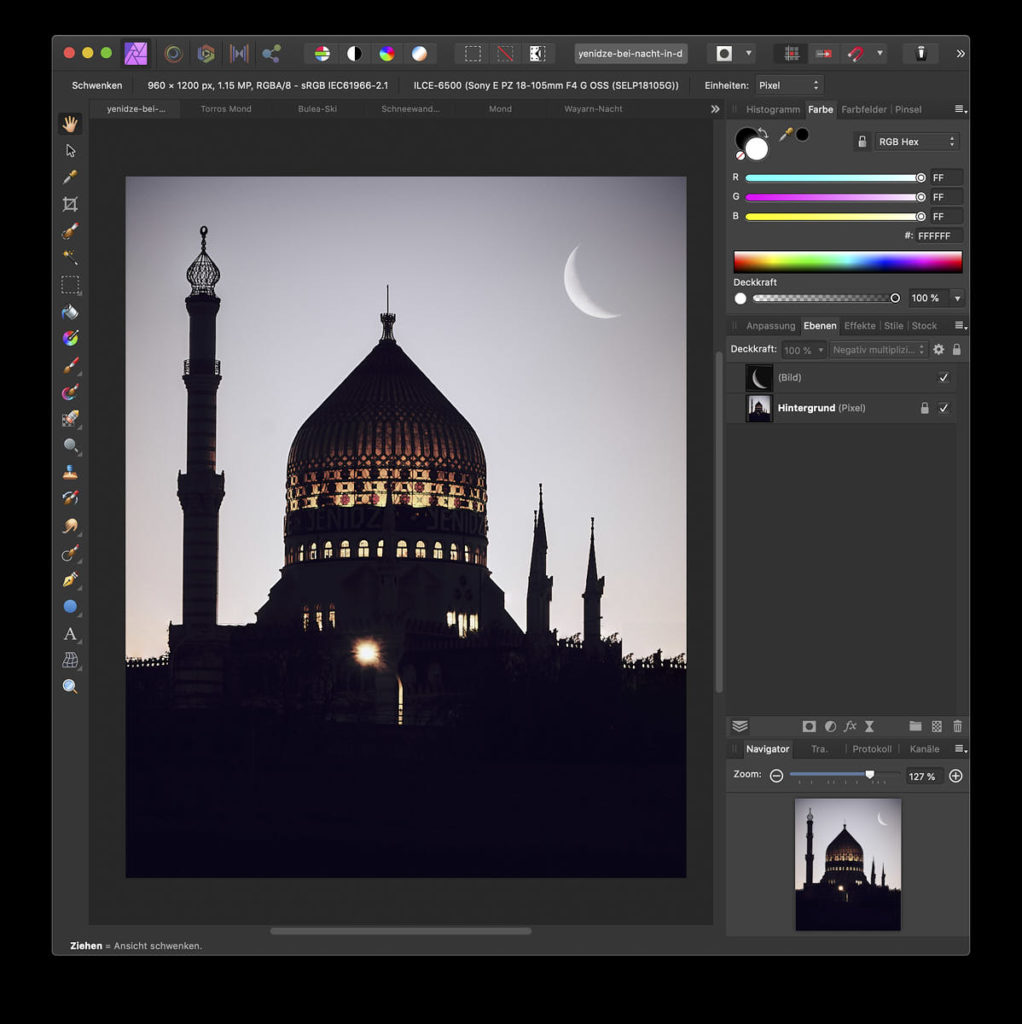The width and height of the screenshot is (1022, 1024).
Task: Open layer effects via the fx button
Action: click(x=850, y=727)
